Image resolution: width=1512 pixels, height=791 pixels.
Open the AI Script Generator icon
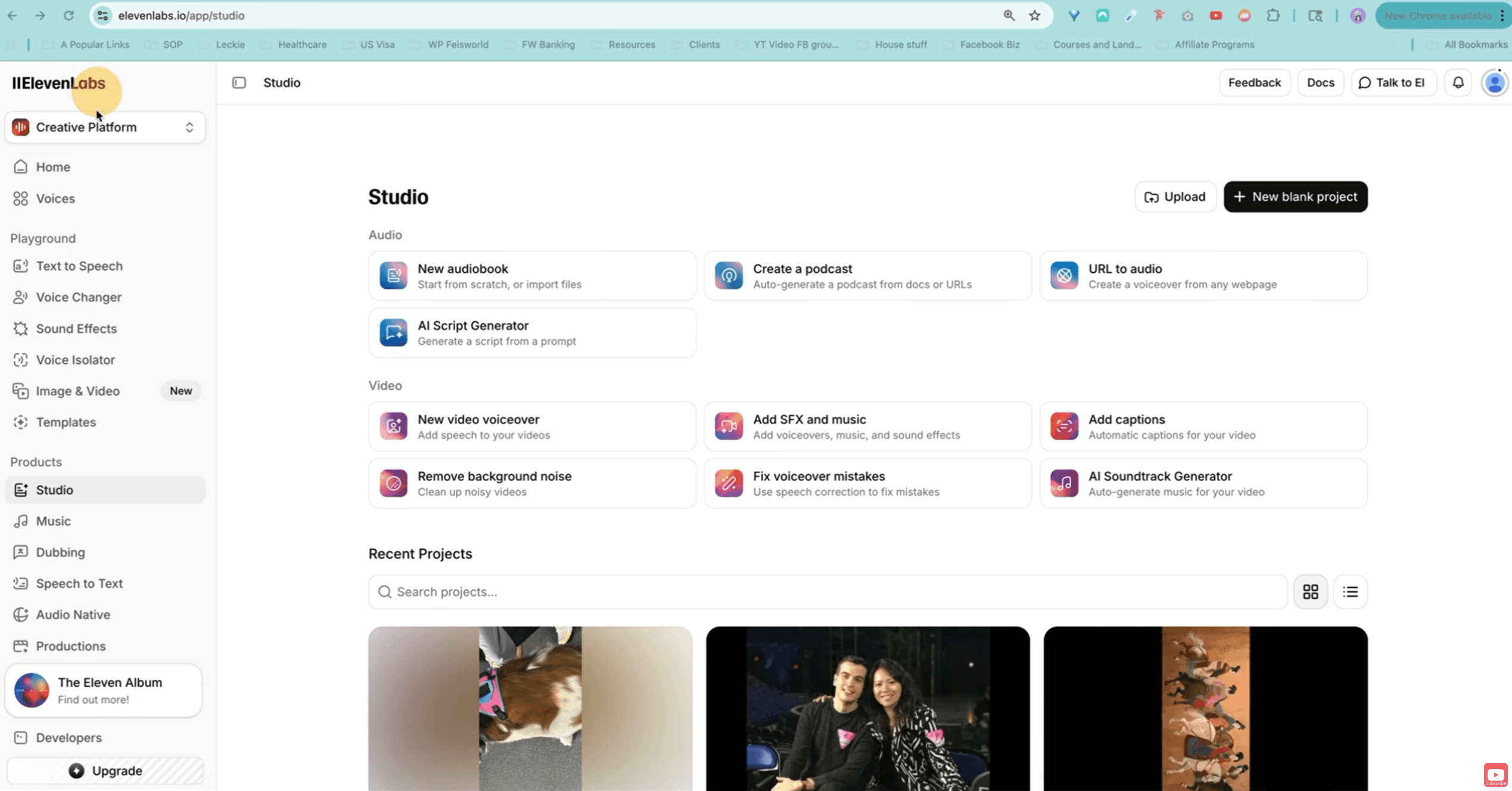(393, 332)
